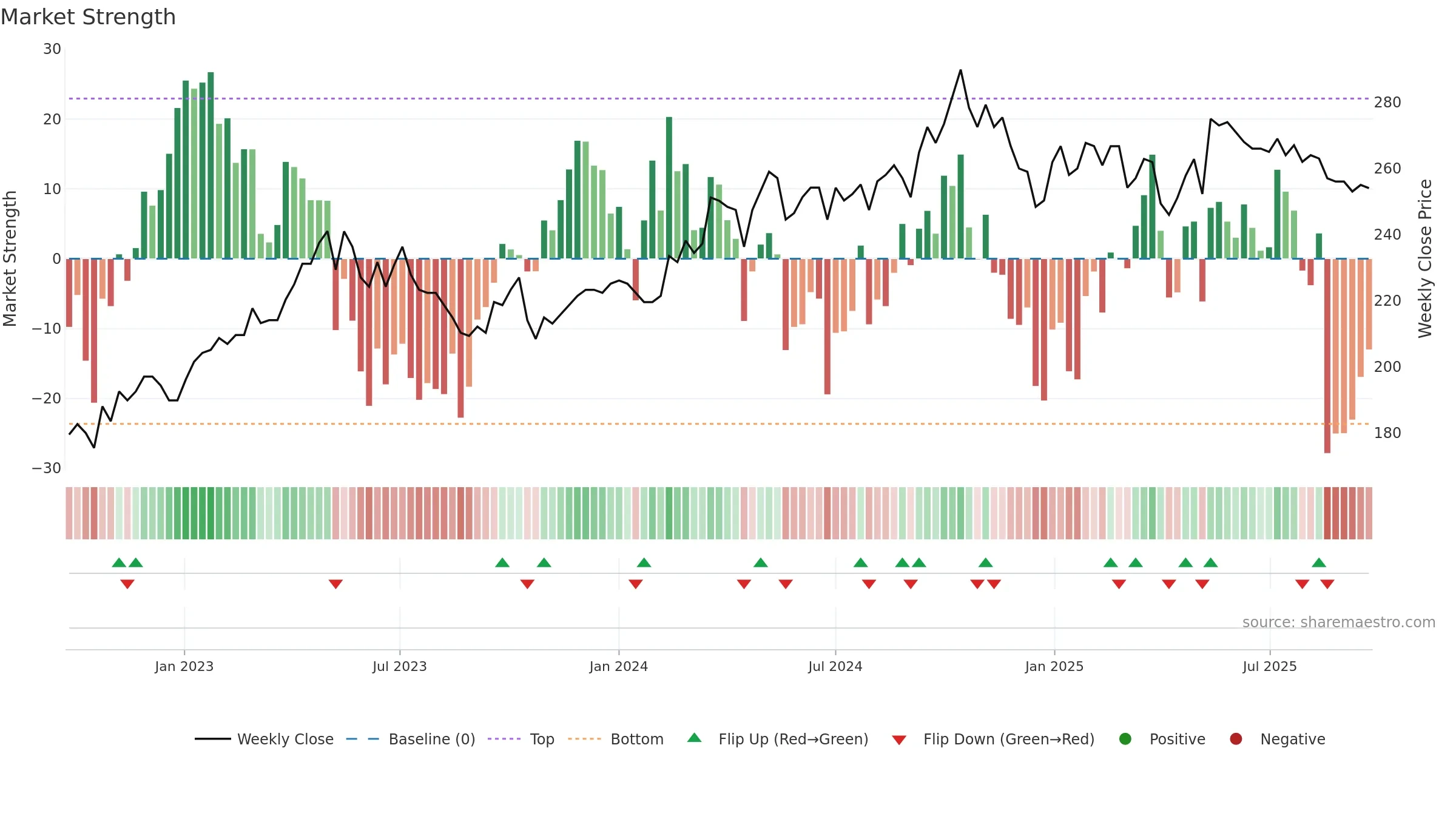Toggle the Top legend entry
Image resolution: width=1456 pixels, height=819 pixels.
click(521, 739)
